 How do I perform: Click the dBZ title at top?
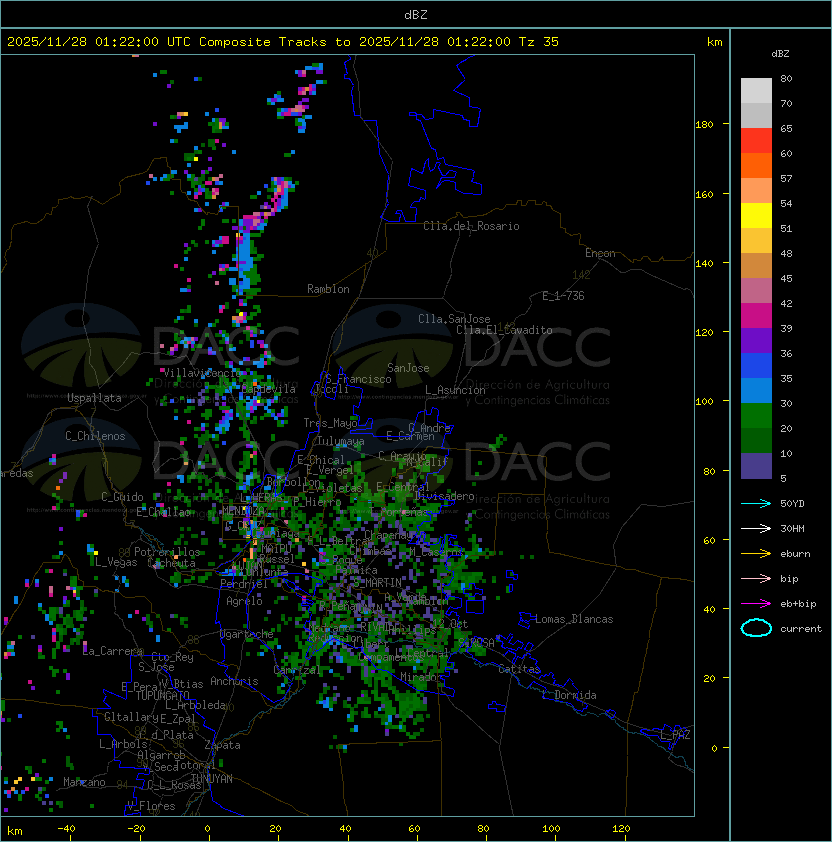point(416,14)
